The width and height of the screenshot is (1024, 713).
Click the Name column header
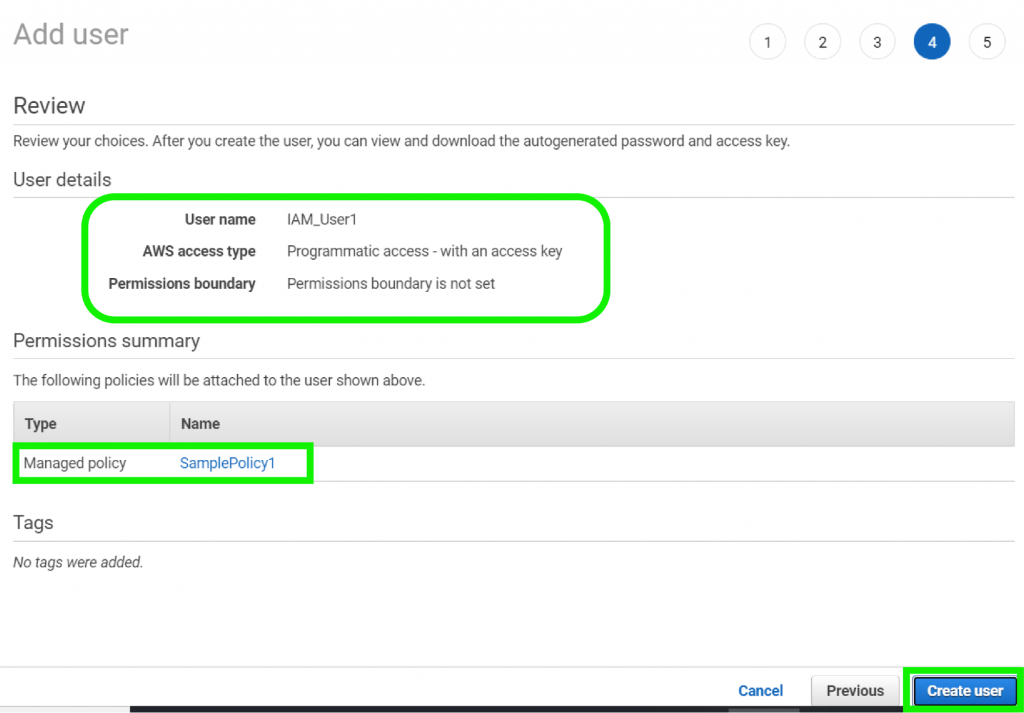[200, 424]
